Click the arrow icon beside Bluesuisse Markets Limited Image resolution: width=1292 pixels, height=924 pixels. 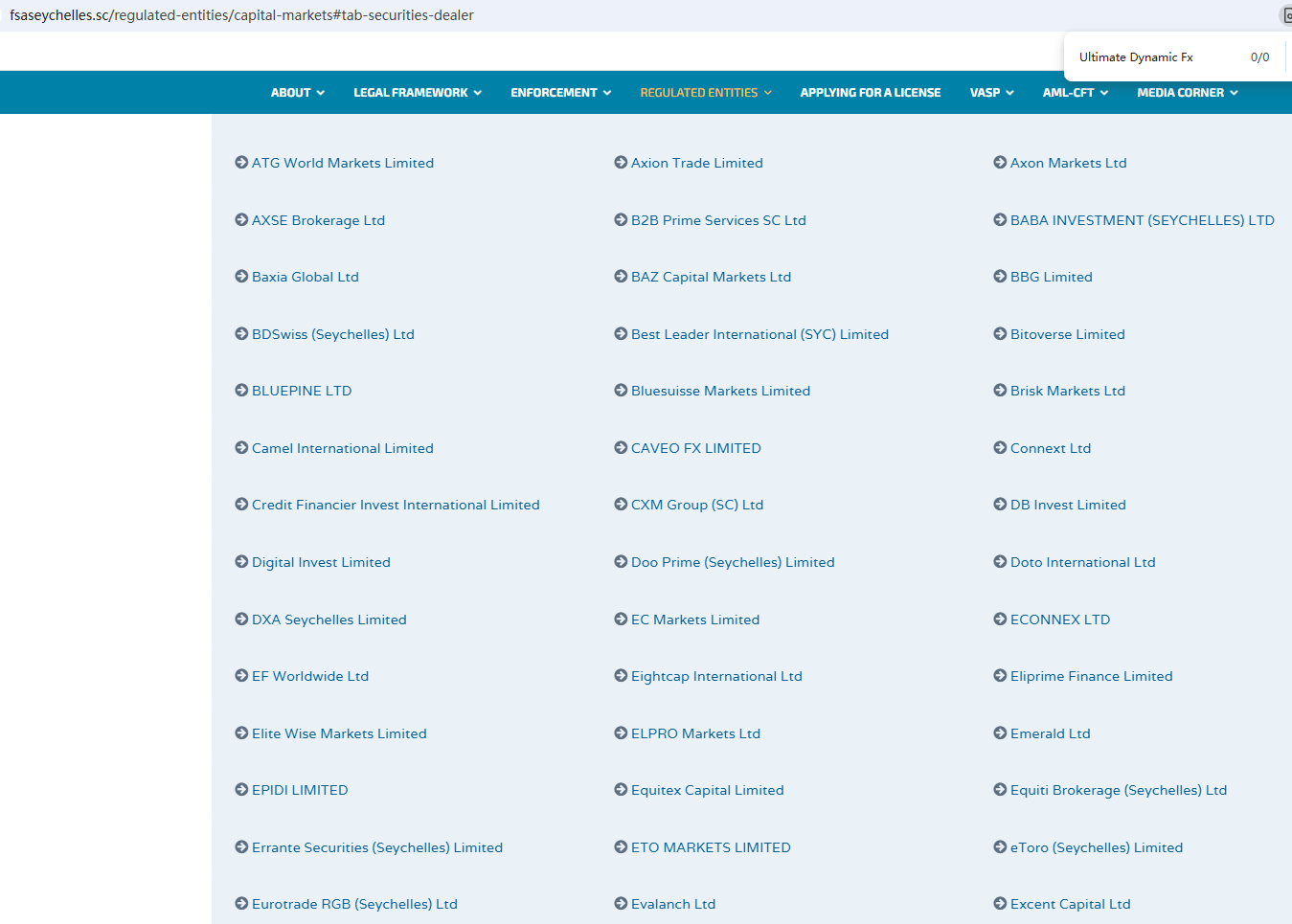(621, 391)
